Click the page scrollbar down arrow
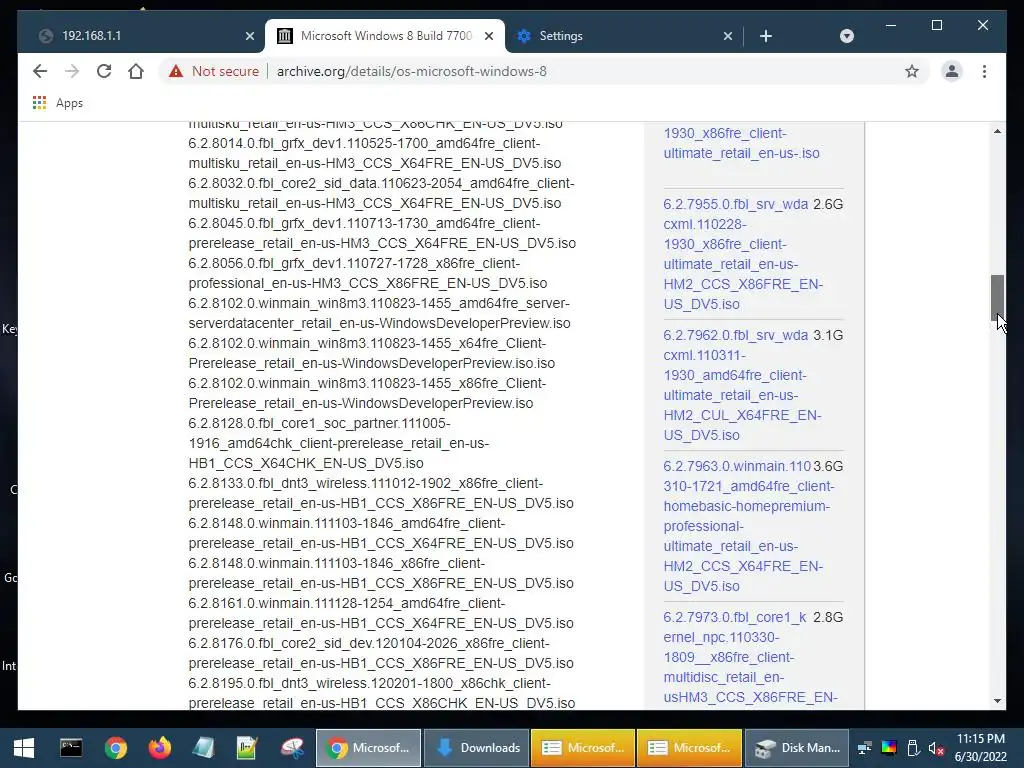Image resolution: width=1024 pixels, height=768 pixels. coord(997,701)
